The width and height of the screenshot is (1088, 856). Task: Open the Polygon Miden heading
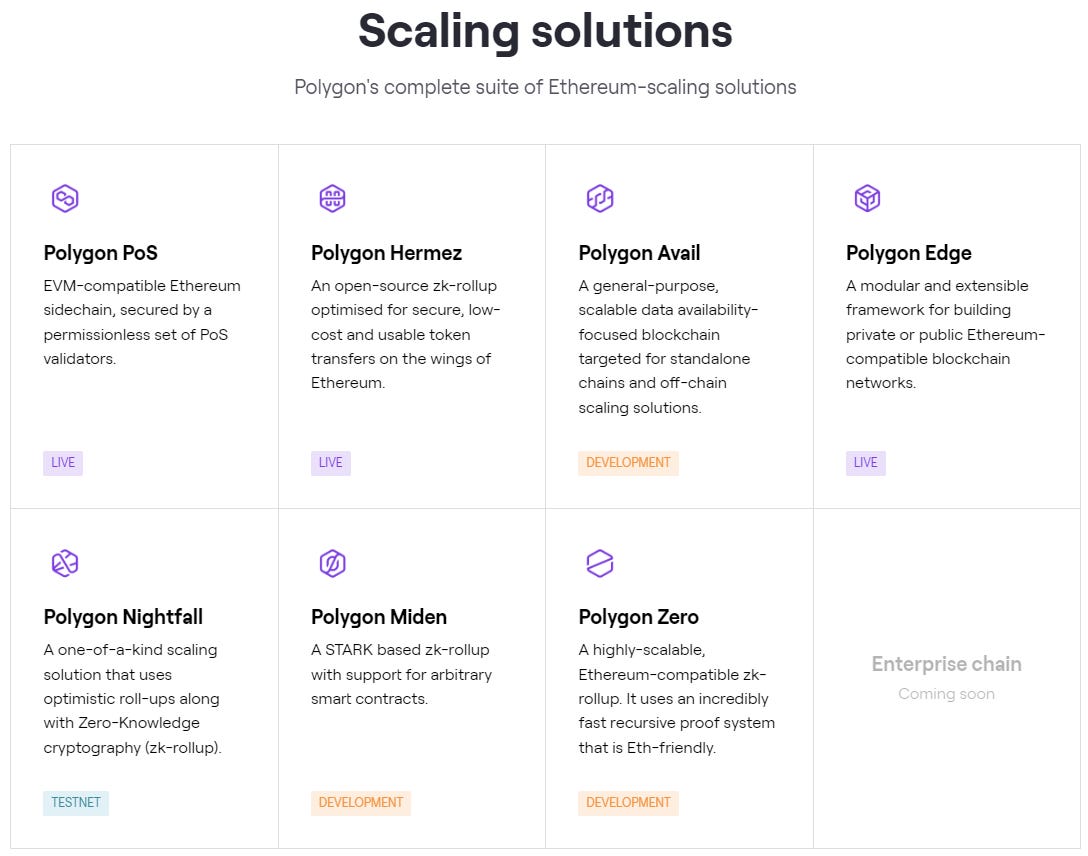click(x=379, y=617)
